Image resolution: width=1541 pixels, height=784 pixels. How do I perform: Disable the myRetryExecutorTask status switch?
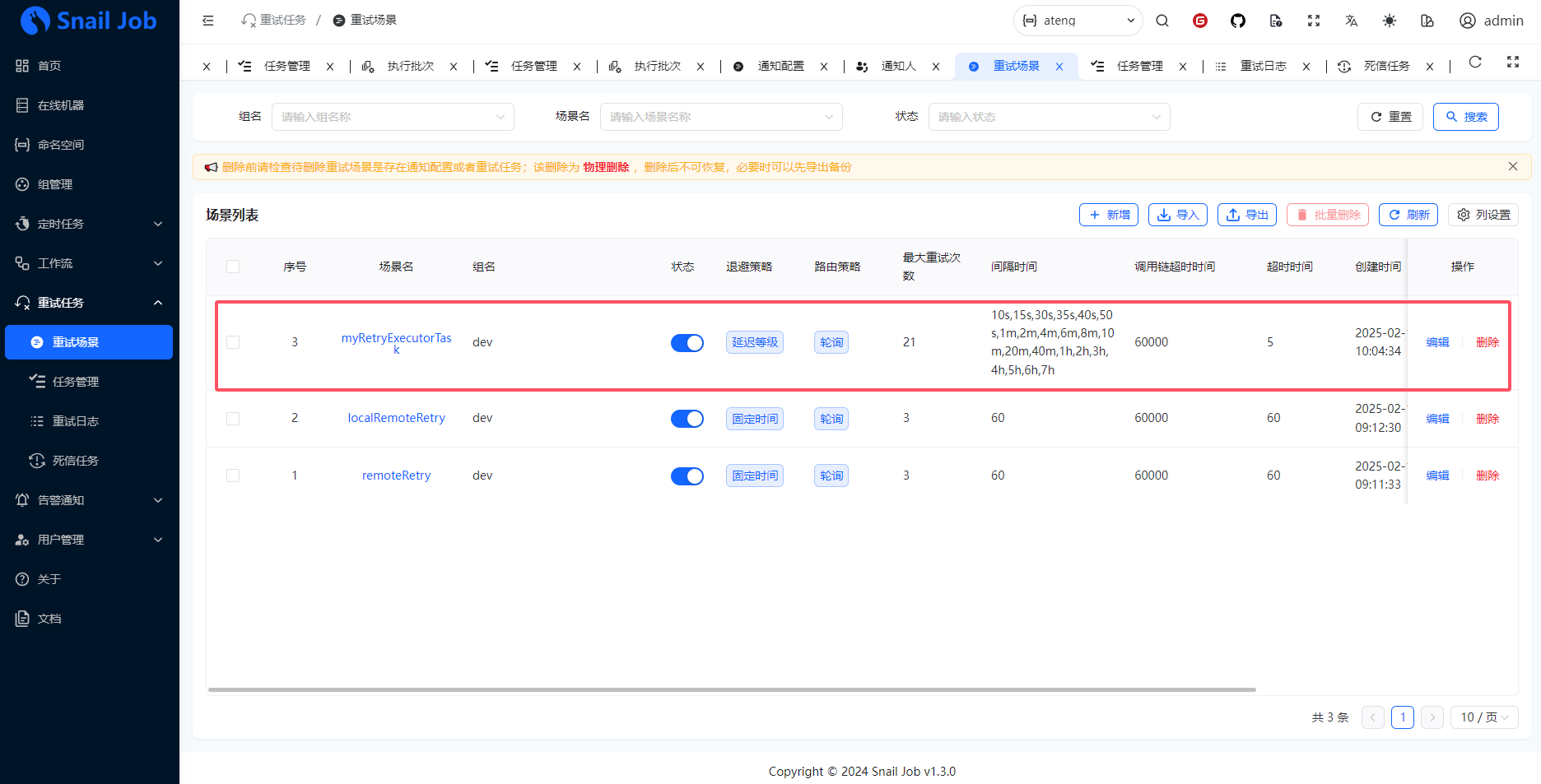[687, 343]
